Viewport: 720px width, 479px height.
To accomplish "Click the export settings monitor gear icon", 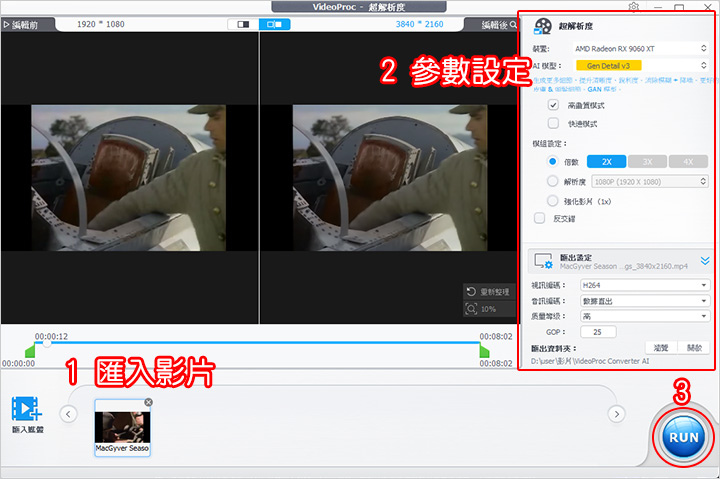I will click(x=543, y=261).
